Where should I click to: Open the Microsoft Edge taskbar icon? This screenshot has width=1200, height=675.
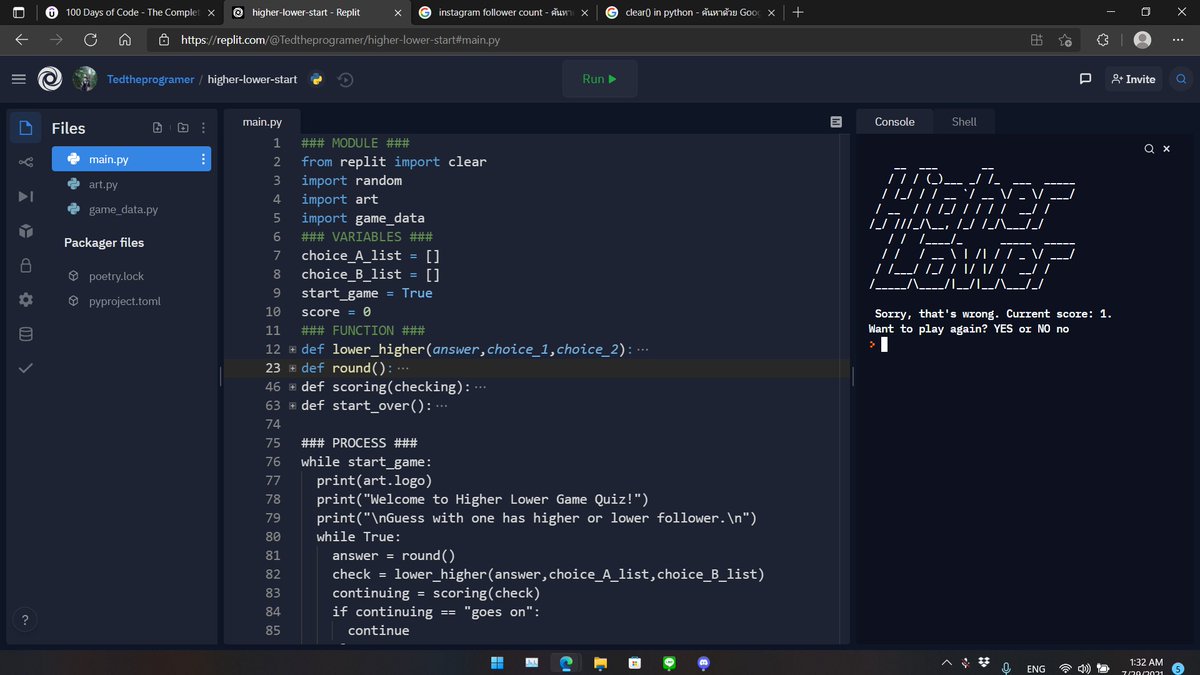click(x=566, y=662)
